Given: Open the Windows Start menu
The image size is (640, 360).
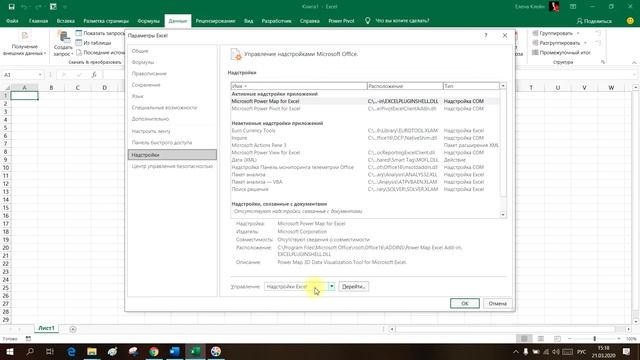Looking at the screenshot, I should 9,351.
